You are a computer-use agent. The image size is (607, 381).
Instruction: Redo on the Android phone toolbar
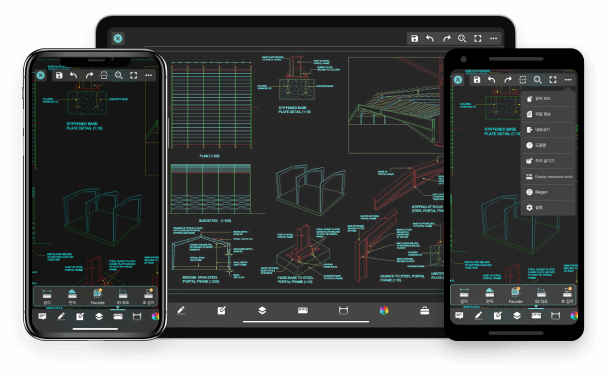tap(508, 80)
